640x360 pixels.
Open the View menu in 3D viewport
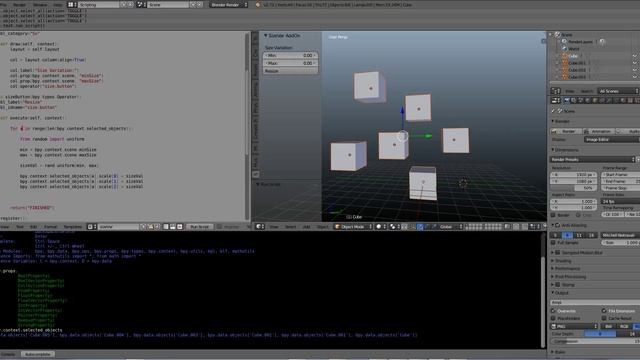[274, 227]
